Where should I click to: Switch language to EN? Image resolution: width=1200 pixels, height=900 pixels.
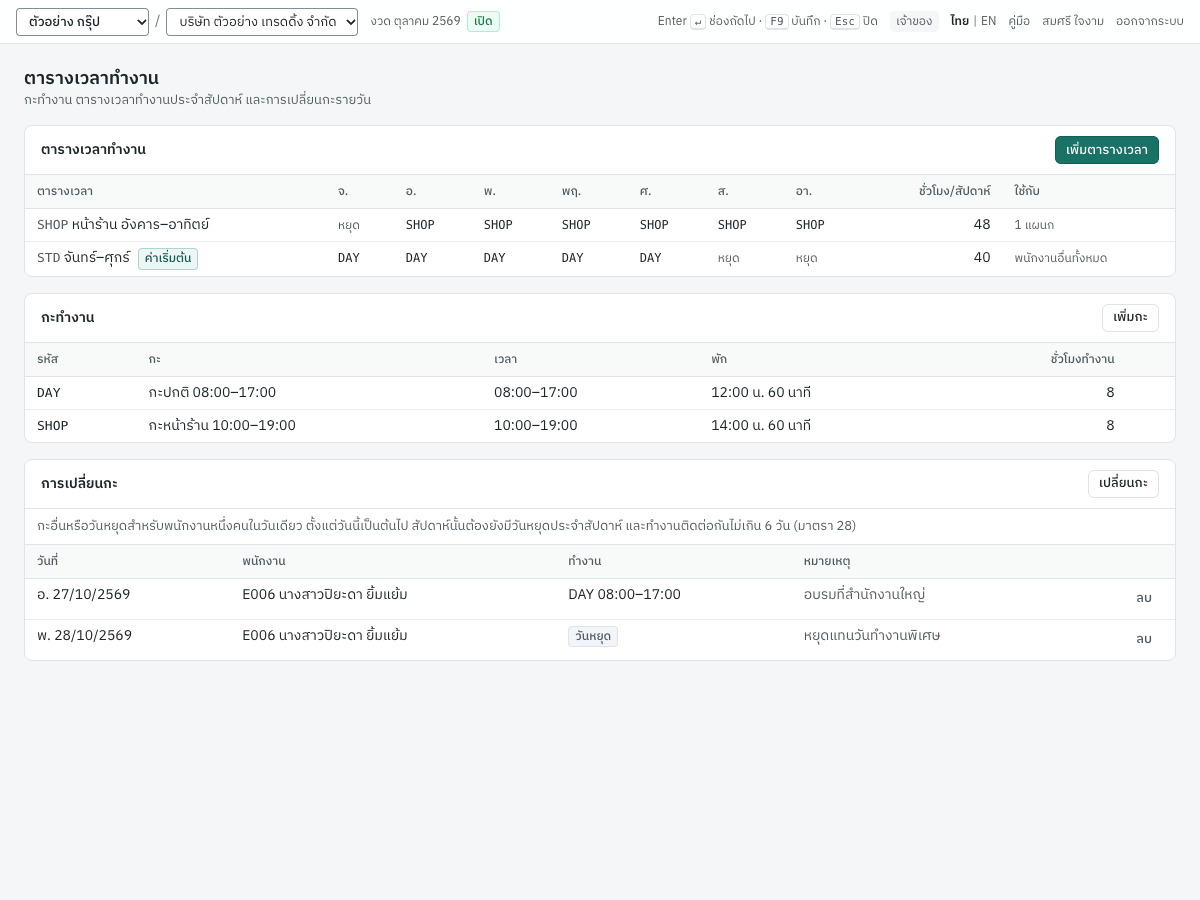click(988, 21)
